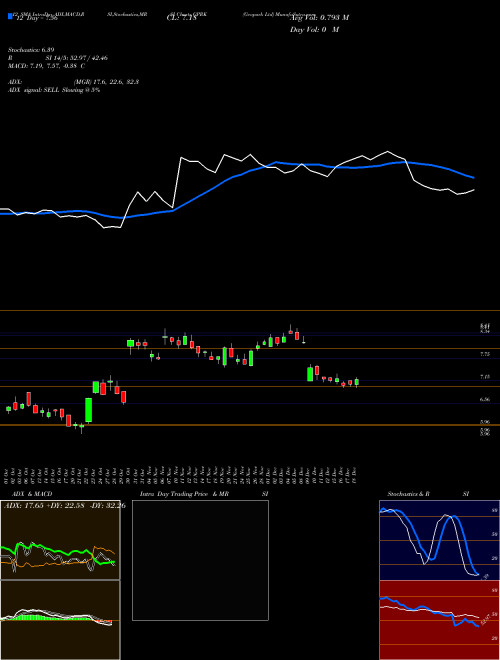Click the 'ADX signal: SELL' status line
This screenshot has height=660, width=500.
(54, 90)
